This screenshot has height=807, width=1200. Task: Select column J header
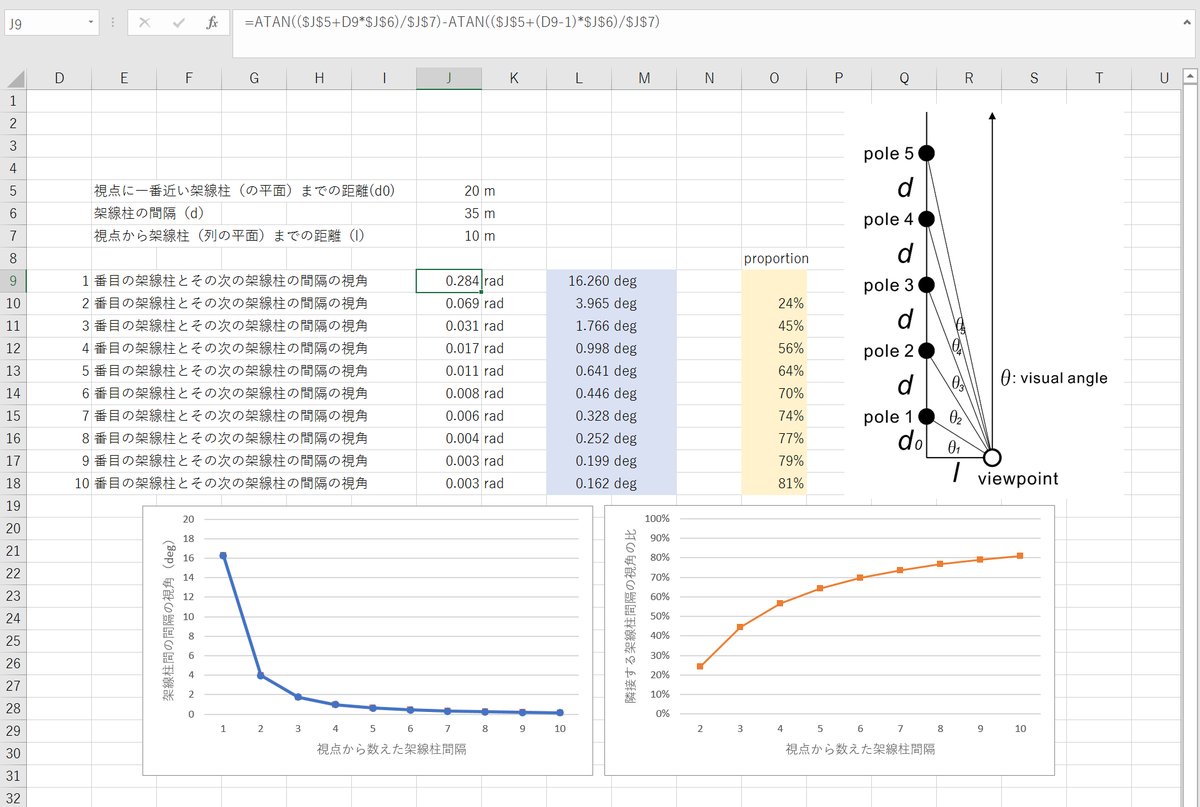coord(449,79)
